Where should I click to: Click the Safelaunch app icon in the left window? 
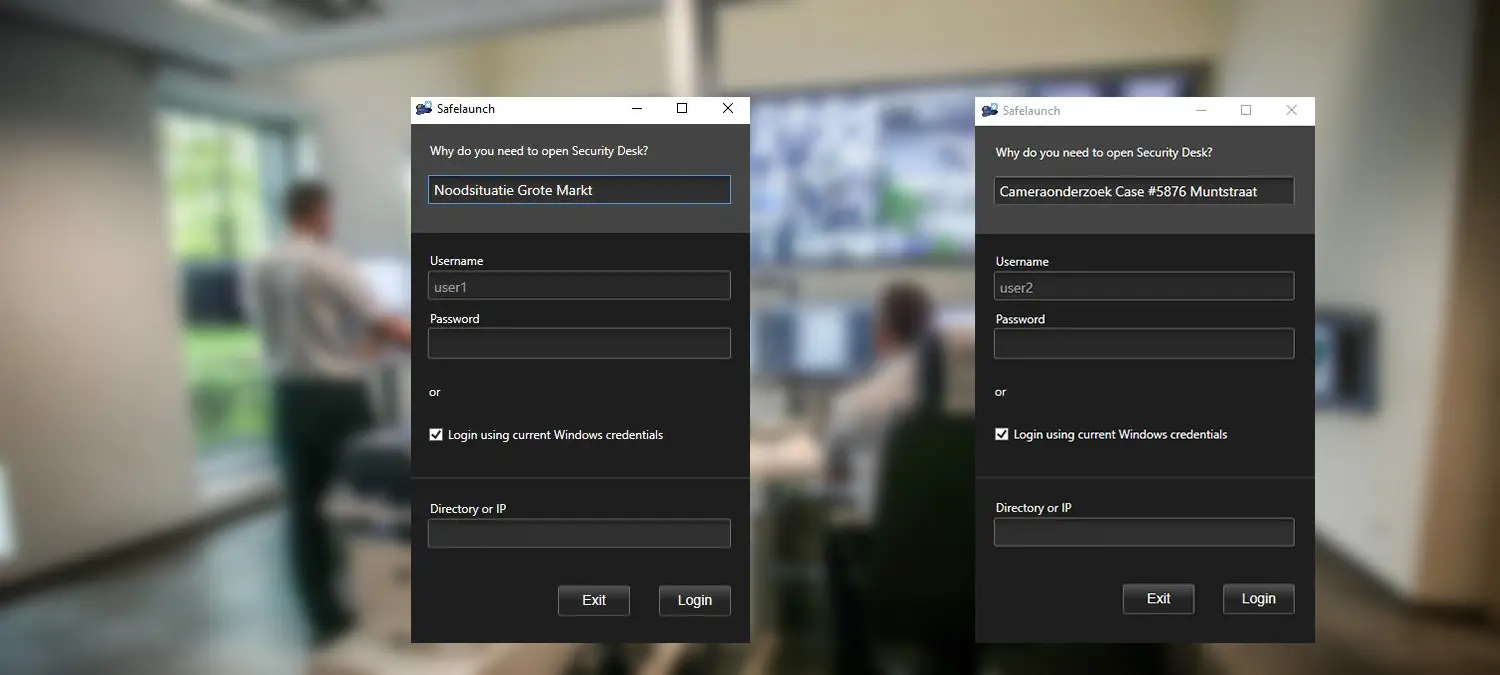[x=424, y=109]
